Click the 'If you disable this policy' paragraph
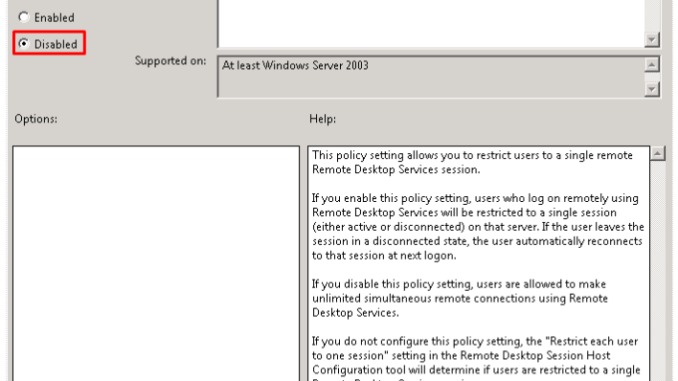678x381 pixels. pos(460,298)
